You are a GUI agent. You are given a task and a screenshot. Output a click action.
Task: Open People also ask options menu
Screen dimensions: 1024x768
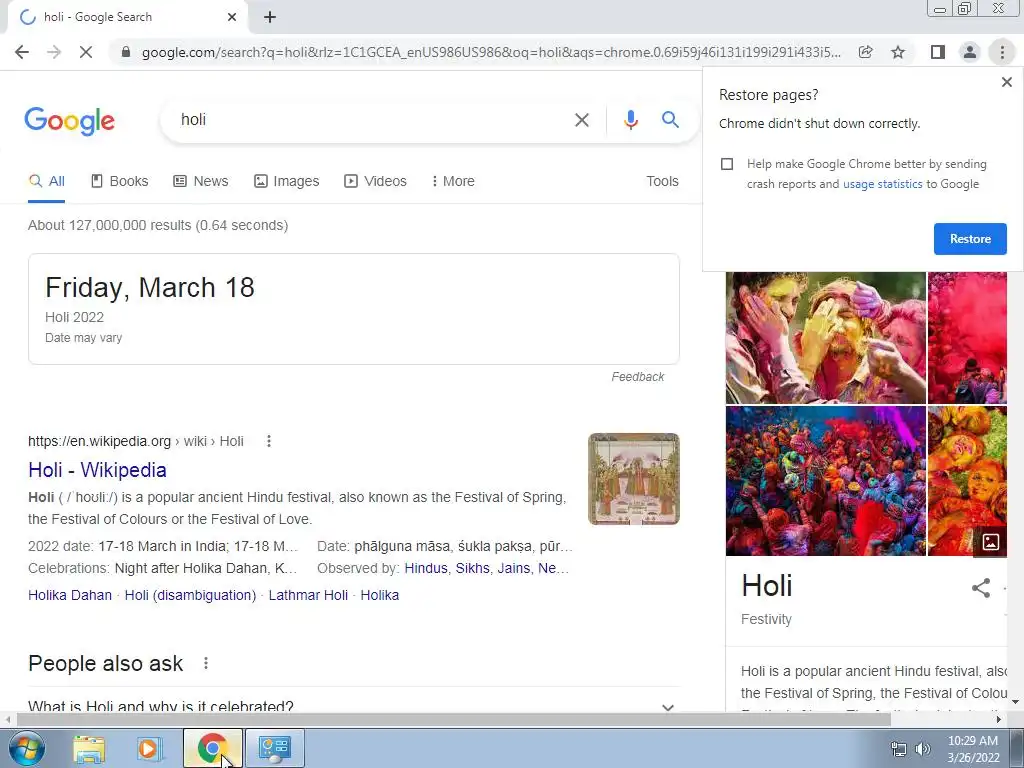pyautogui.click(x=206, y=664)
